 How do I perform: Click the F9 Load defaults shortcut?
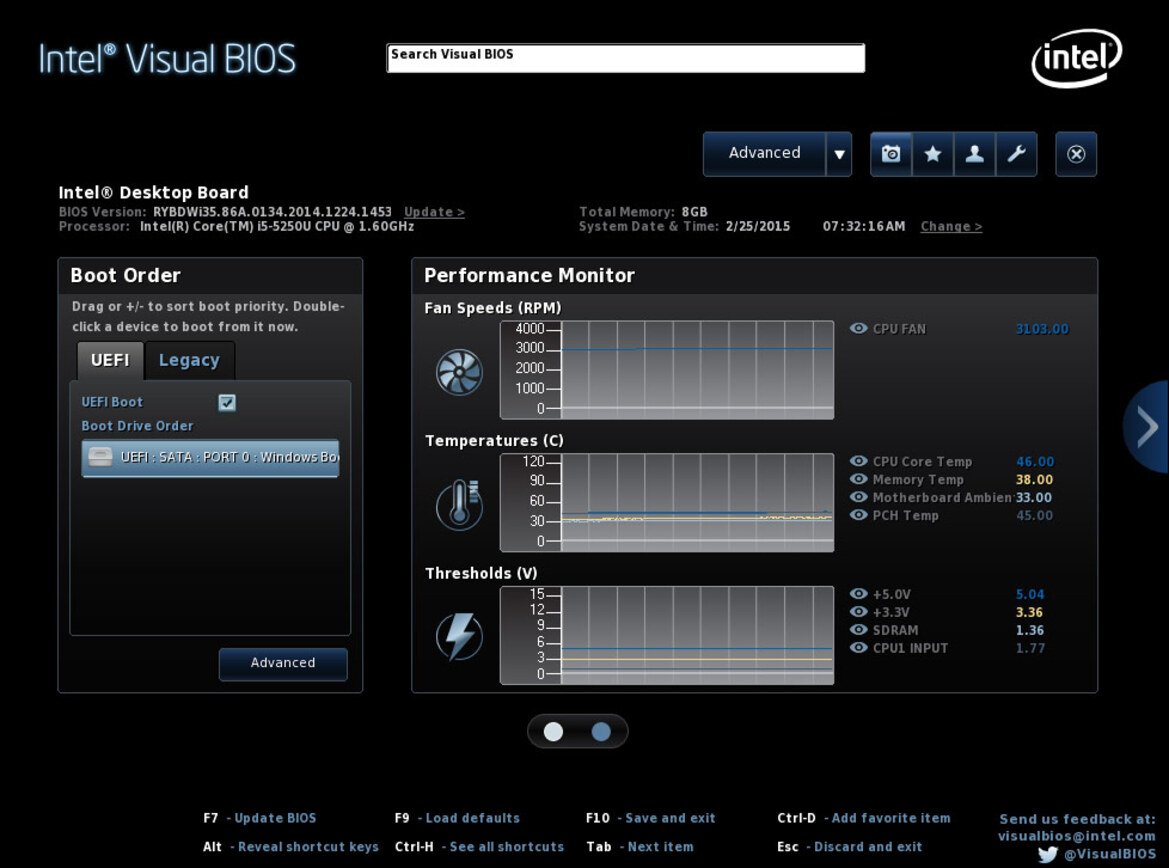457,818
